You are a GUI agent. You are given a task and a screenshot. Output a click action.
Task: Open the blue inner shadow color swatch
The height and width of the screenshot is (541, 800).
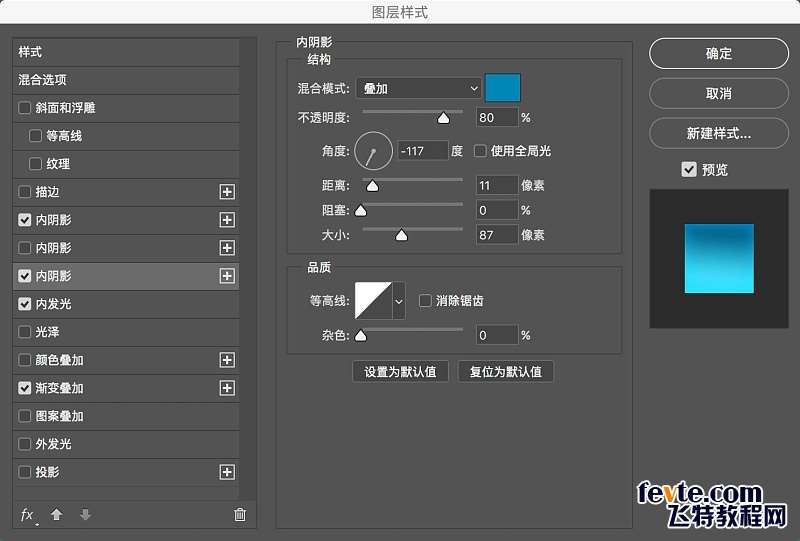tap(503, 88)
